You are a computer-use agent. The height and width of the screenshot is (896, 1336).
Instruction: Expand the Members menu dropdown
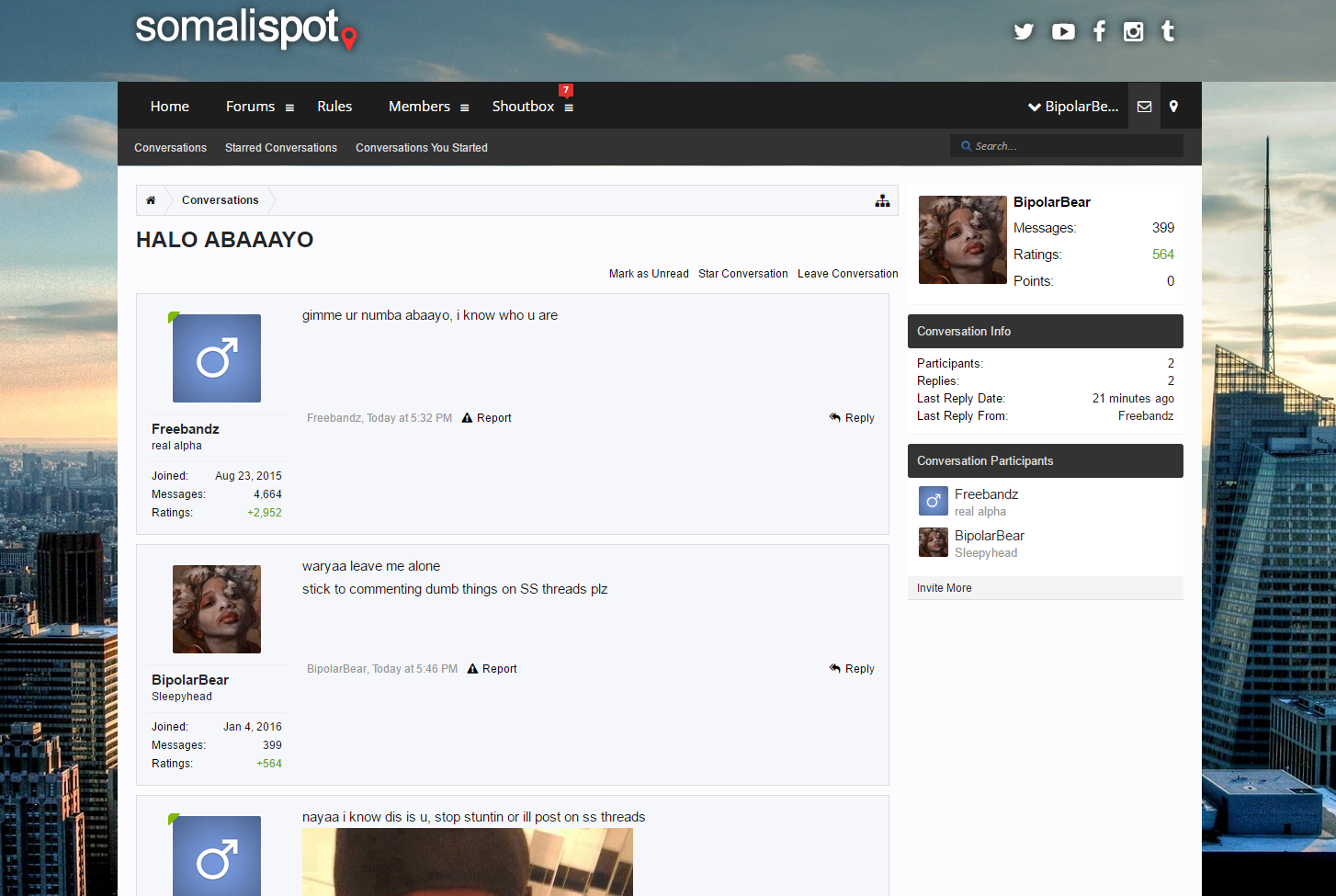click(465, 108)
